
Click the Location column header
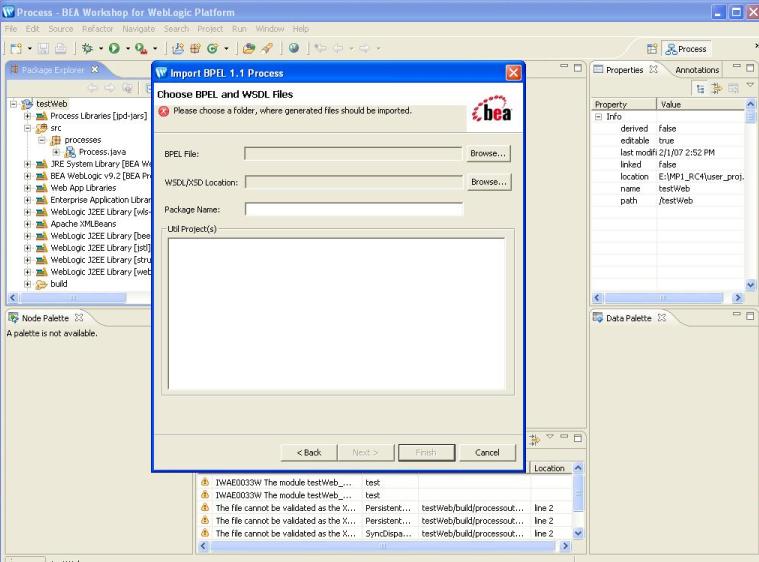551,468
